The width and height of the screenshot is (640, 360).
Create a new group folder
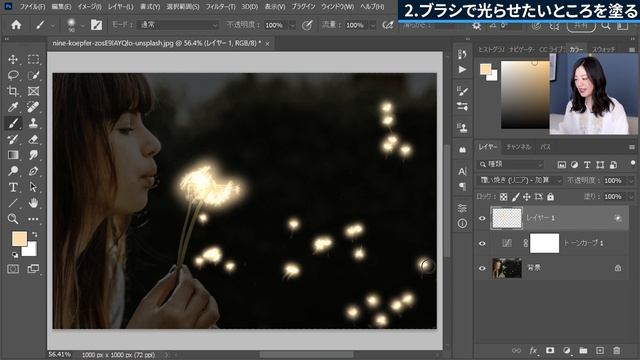583,350
